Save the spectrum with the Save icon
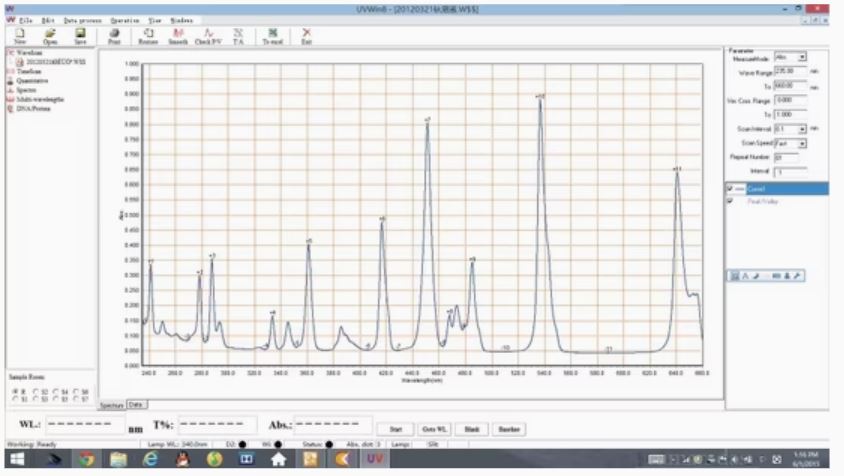The height and width of the screenshot is (476, 844). coord(80,36)
